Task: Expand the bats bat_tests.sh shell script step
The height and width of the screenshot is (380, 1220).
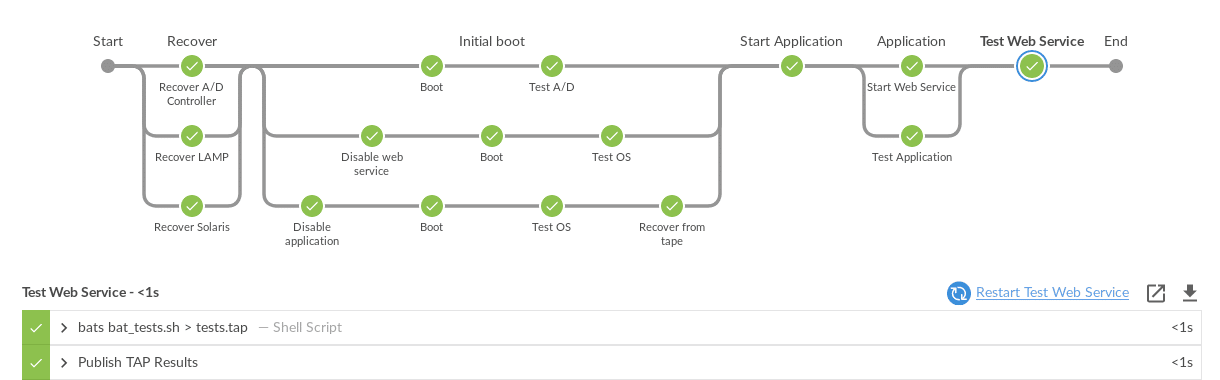Action: coord(64,327)
